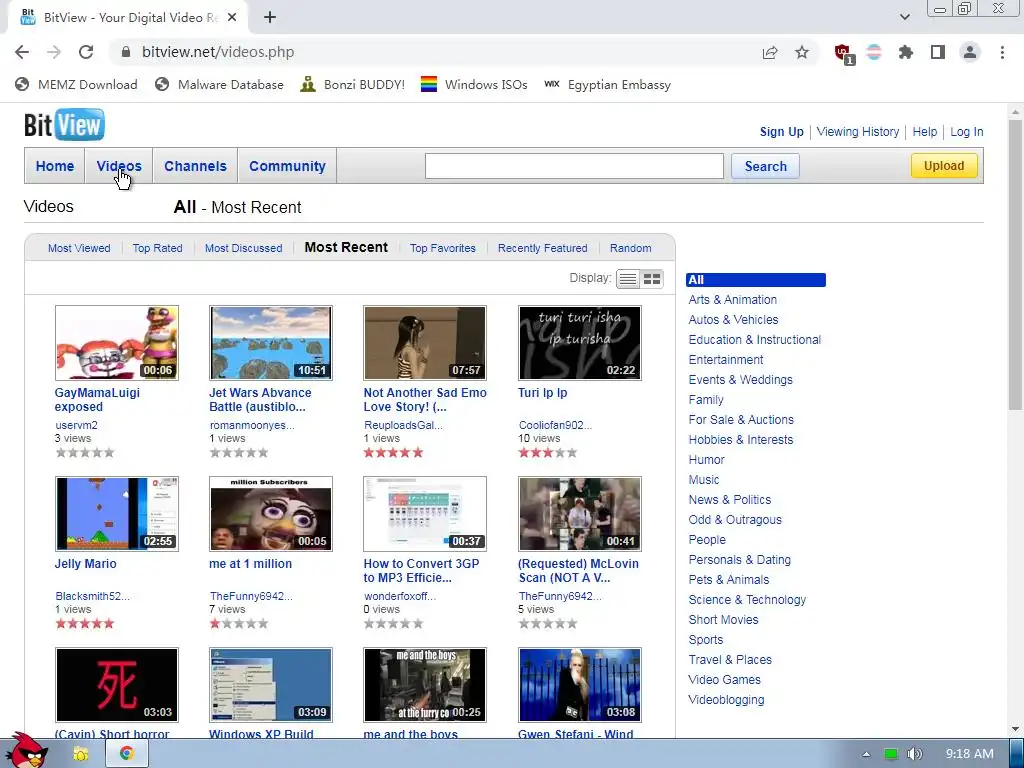Show Recently Featured videos

(543, 248)
